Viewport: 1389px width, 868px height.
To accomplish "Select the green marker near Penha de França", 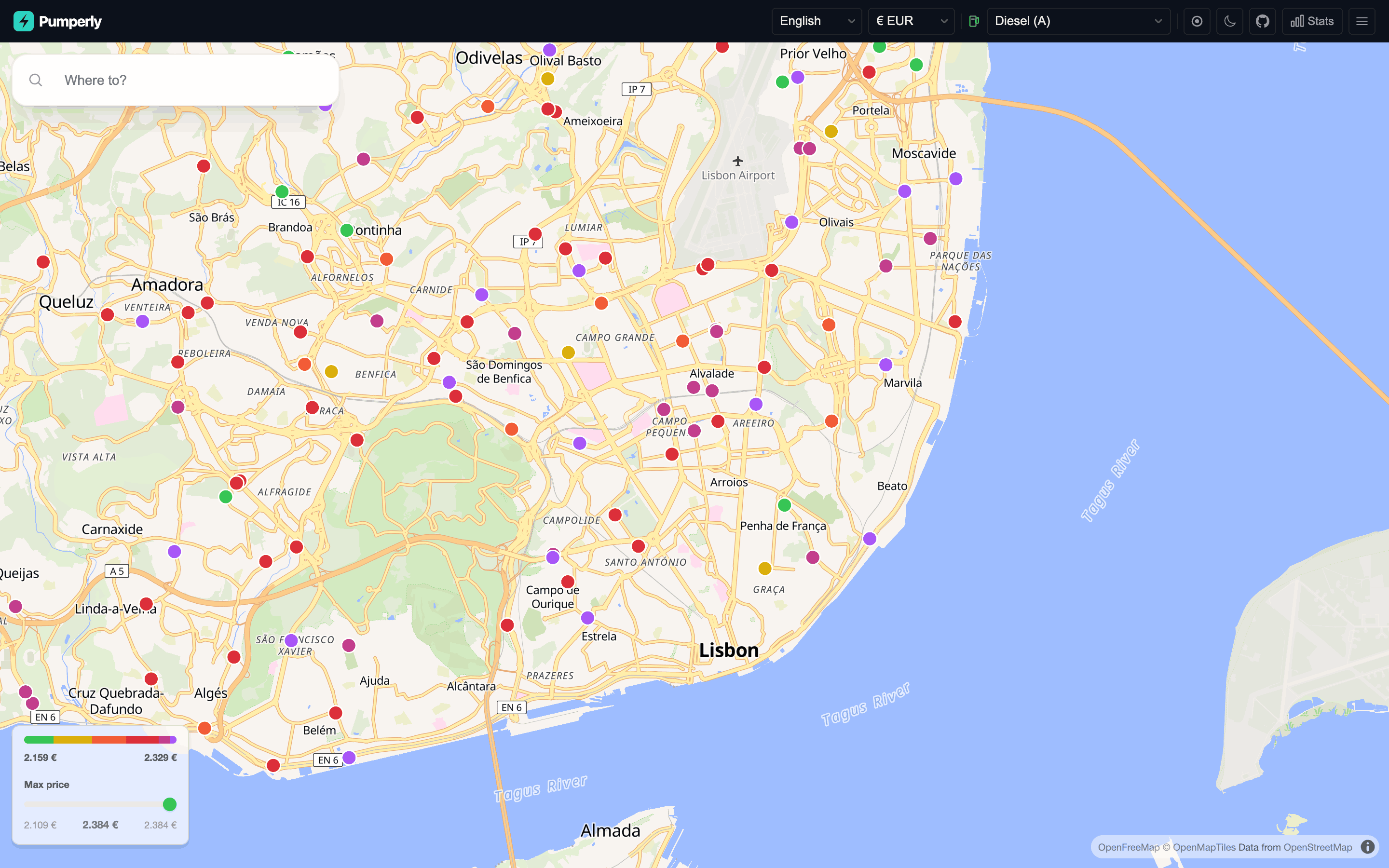I will pos(785,505).
